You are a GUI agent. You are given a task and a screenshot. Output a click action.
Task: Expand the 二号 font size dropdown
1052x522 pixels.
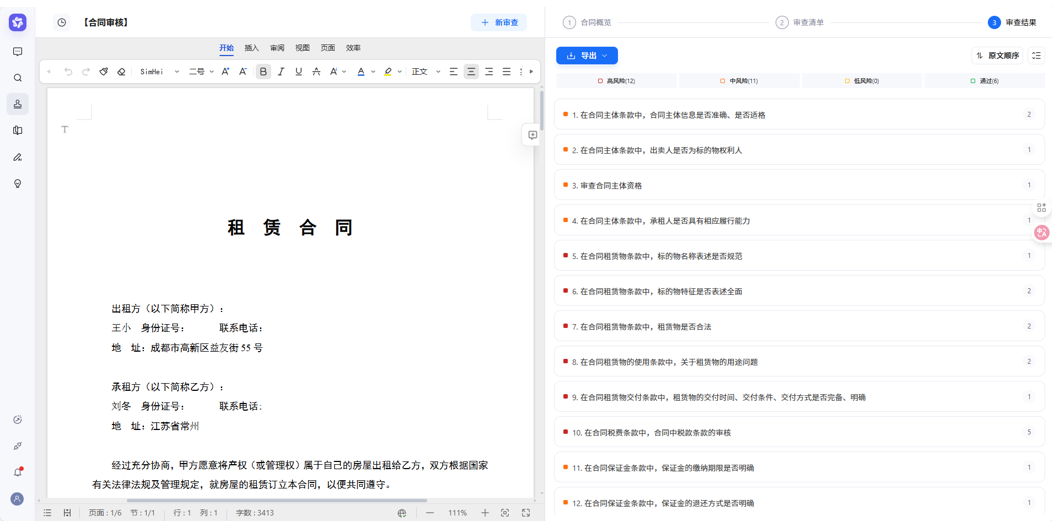pyautogui.click(x=201, y=72)
